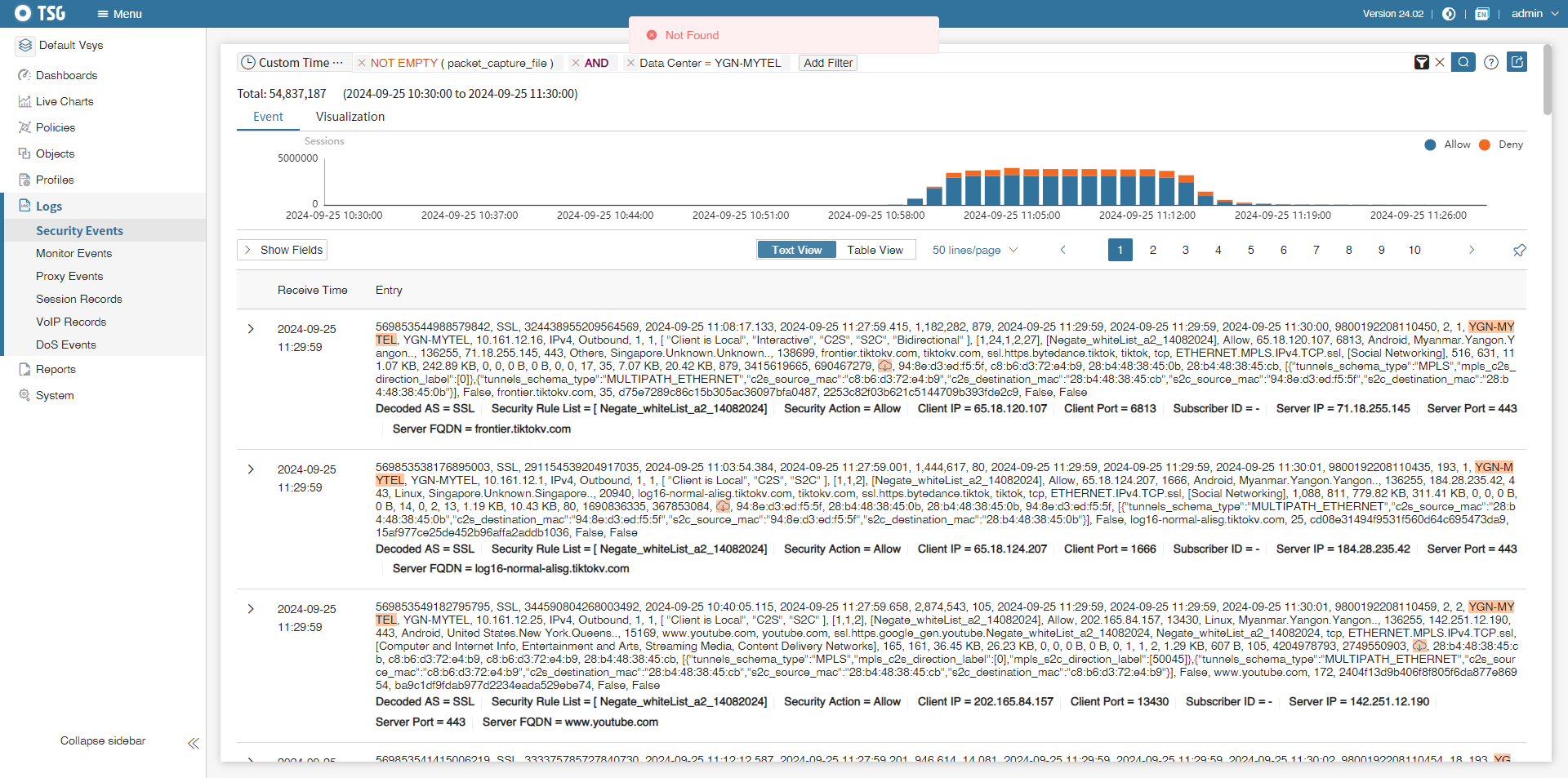Open the admin user dropdown
The width and height of the screenshot is (1568, 778).
click(1535, 14)
